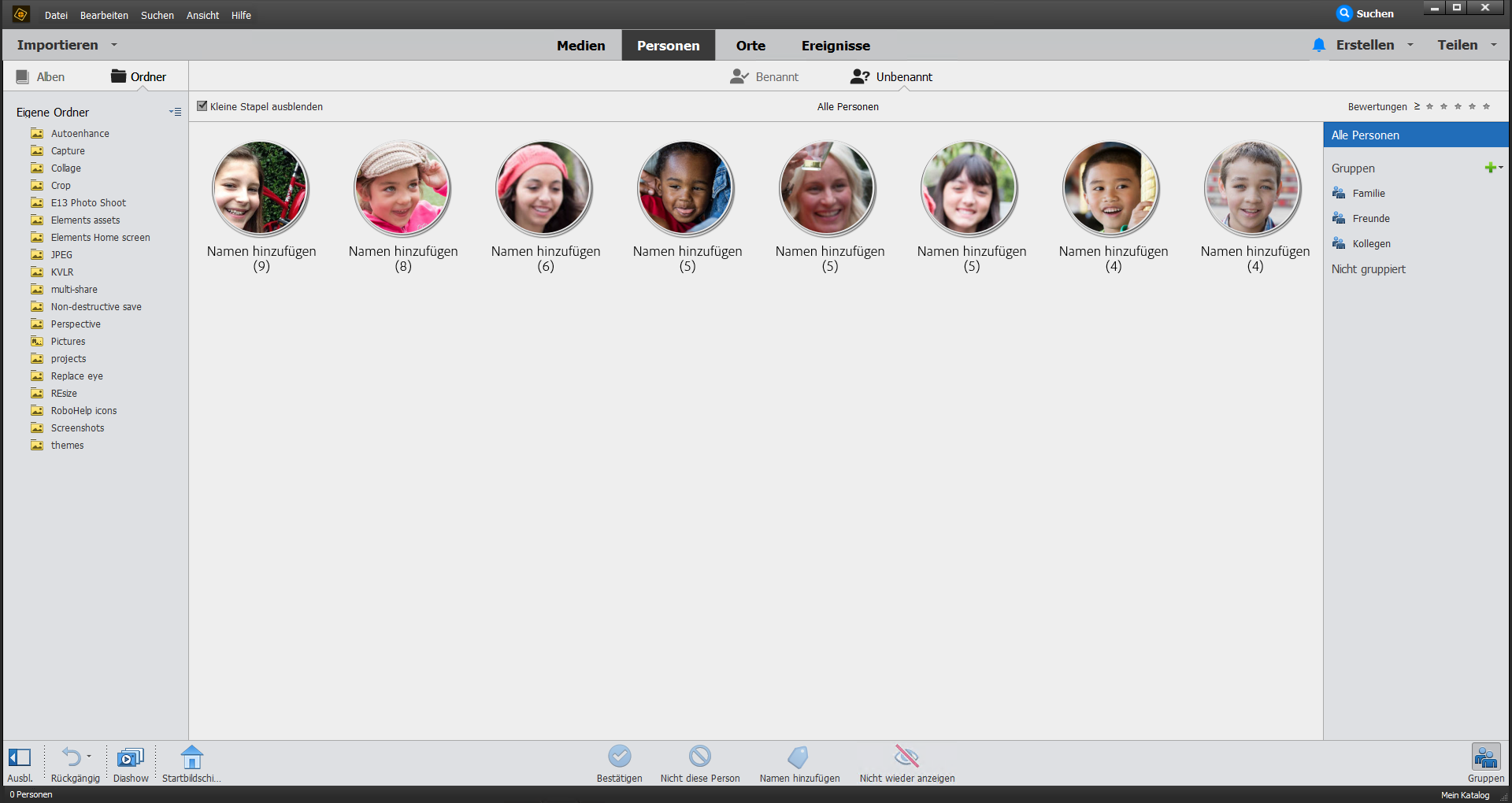Select the girl with red bicycle thumbnail
Image resolution: width=1512 pixels, height=803 pixels.
coord(261,189)
